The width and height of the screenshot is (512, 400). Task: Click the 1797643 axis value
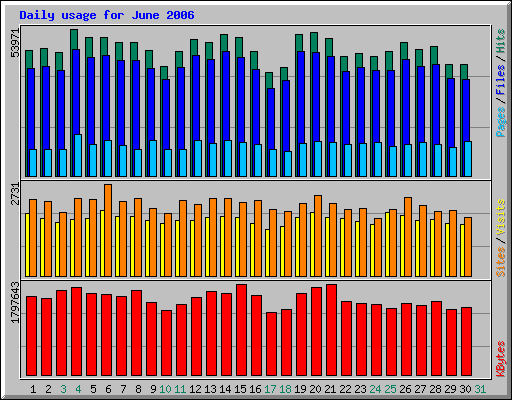[x=15, y=303]
